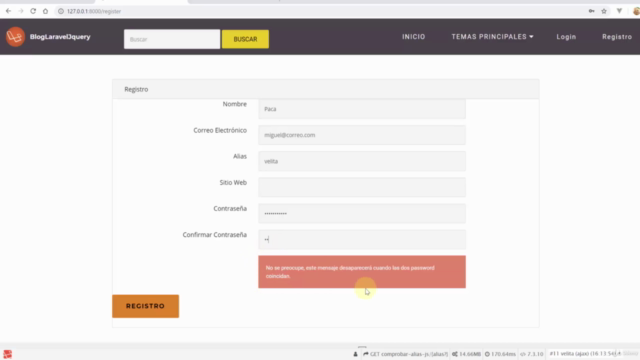Open the Laravel Debugbar logo icon

click(8, 354)
